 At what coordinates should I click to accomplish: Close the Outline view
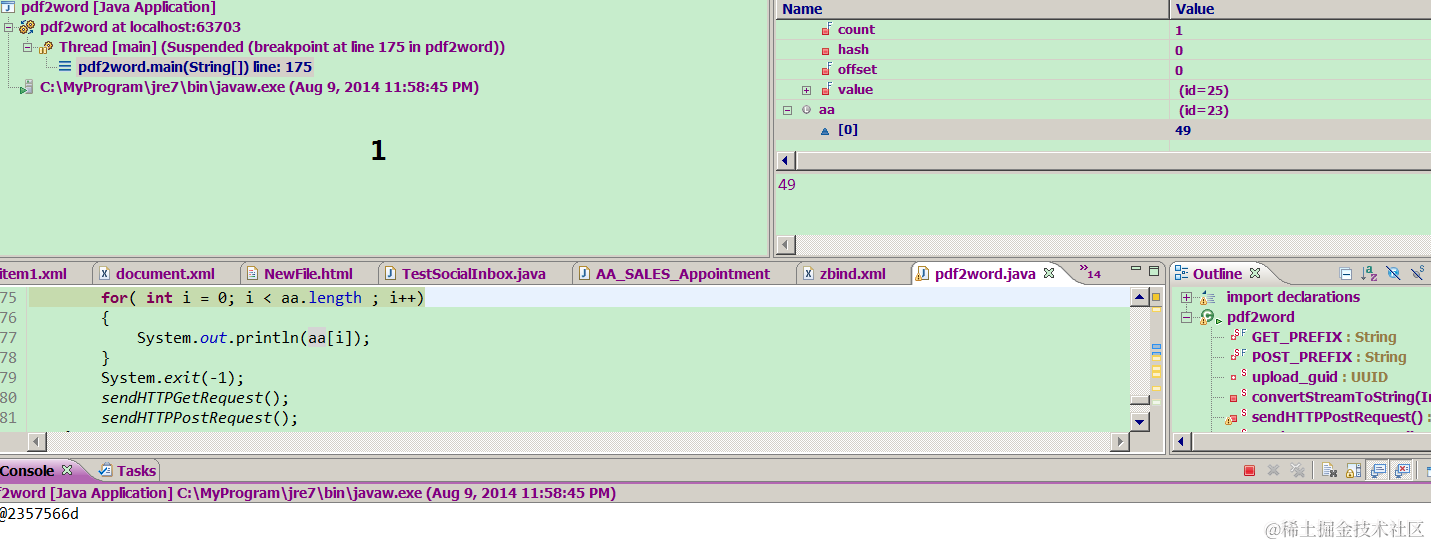[1255, 273]
